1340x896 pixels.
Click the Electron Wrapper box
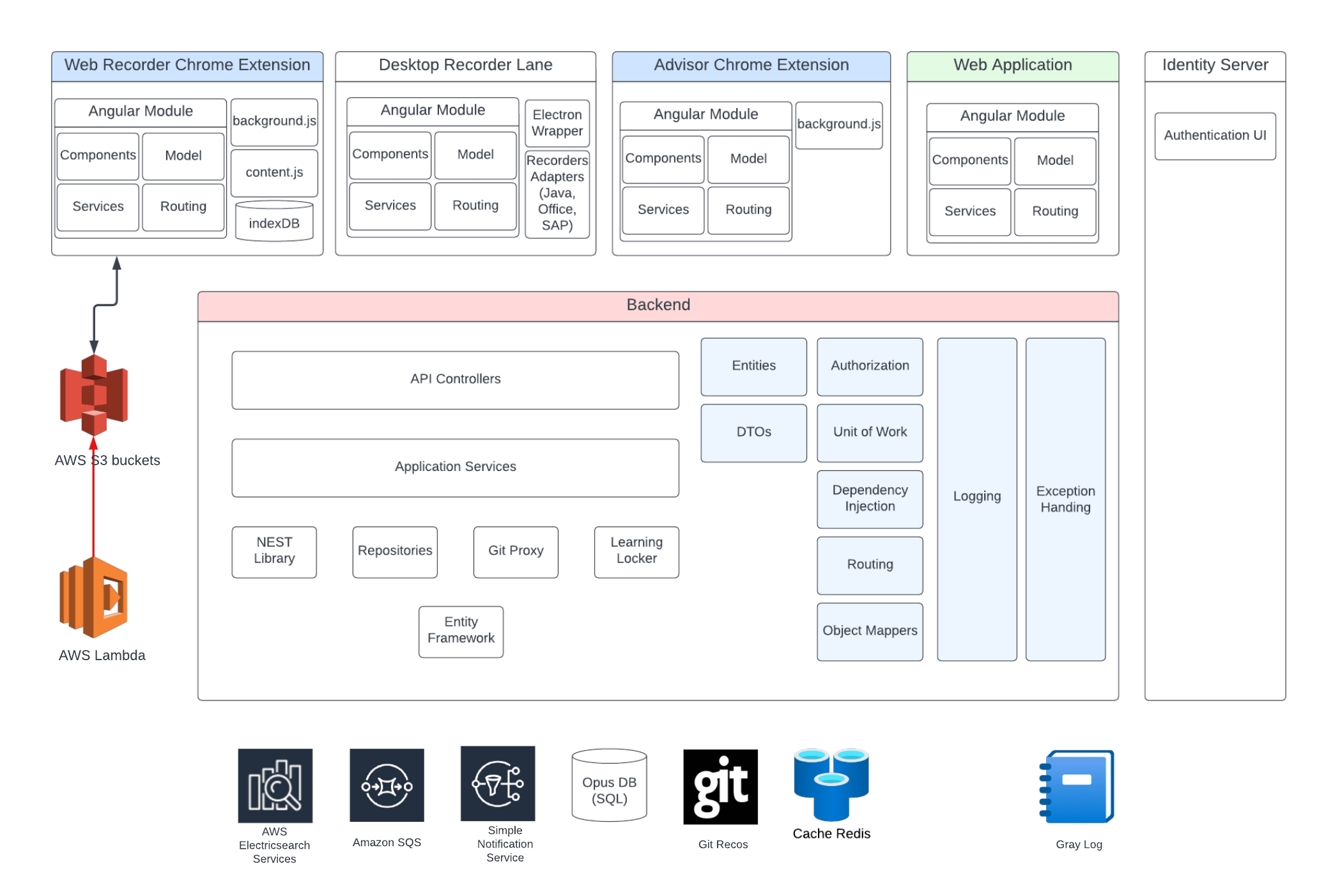(557, 123)
